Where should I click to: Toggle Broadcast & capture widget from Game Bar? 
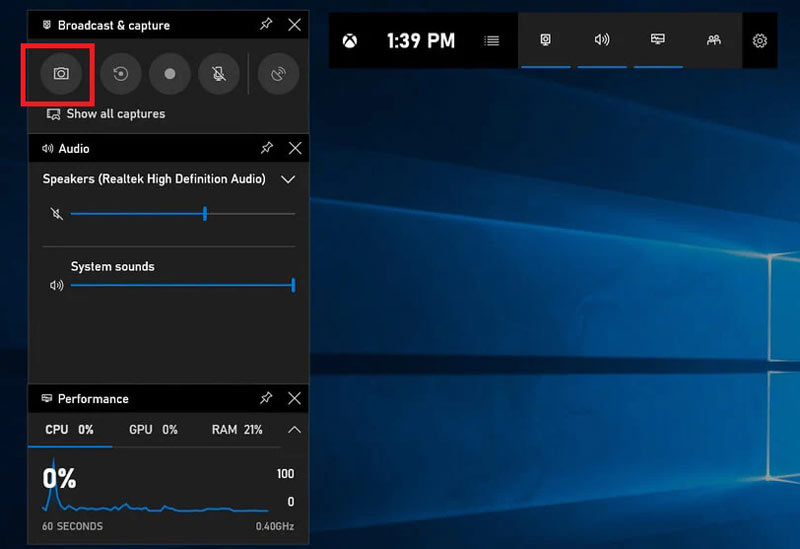(545, 40)
